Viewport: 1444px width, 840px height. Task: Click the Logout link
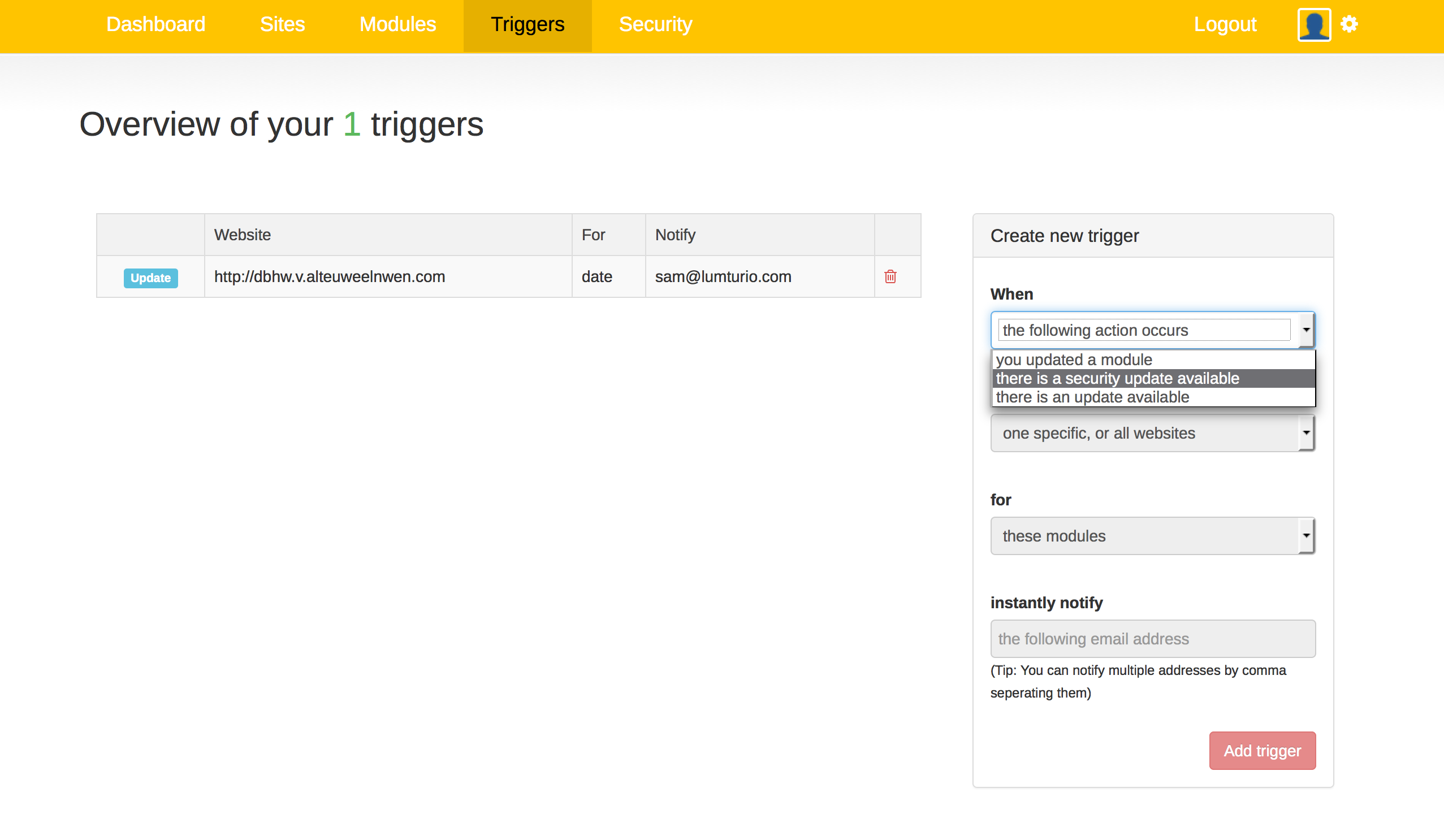click(1225, 25)
